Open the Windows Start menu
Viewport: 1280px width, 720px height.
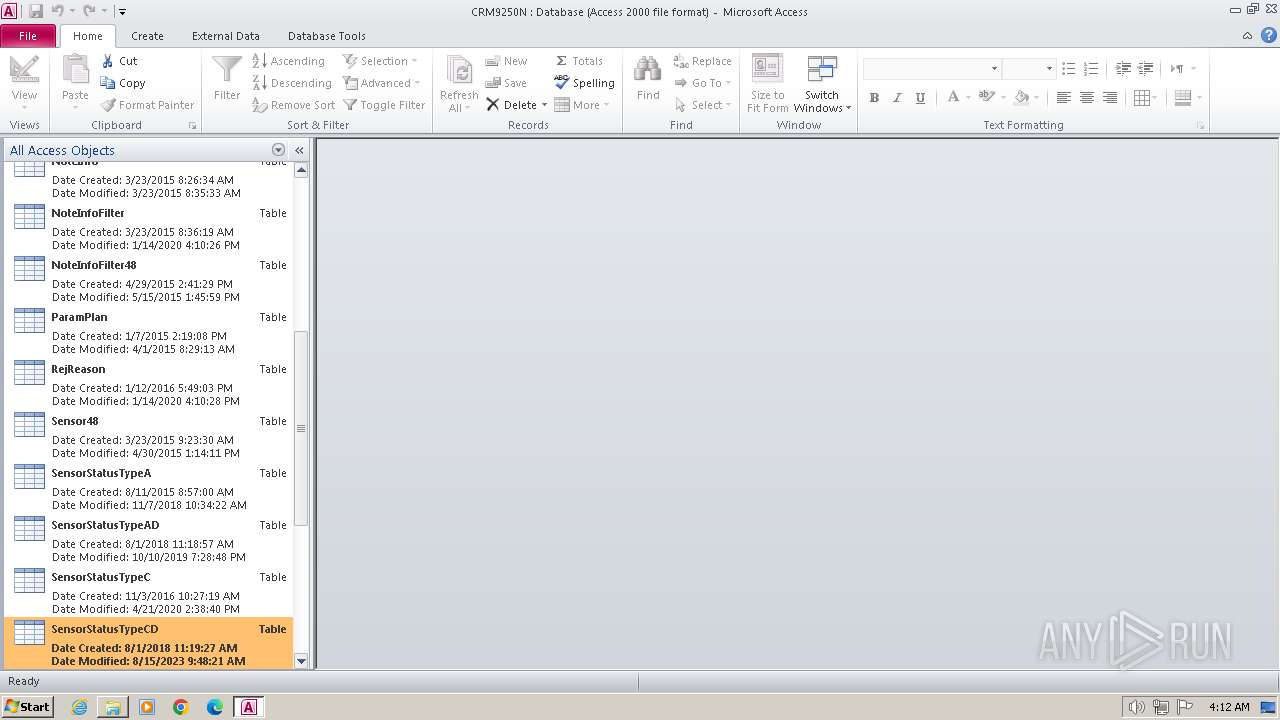pos(28,706)
